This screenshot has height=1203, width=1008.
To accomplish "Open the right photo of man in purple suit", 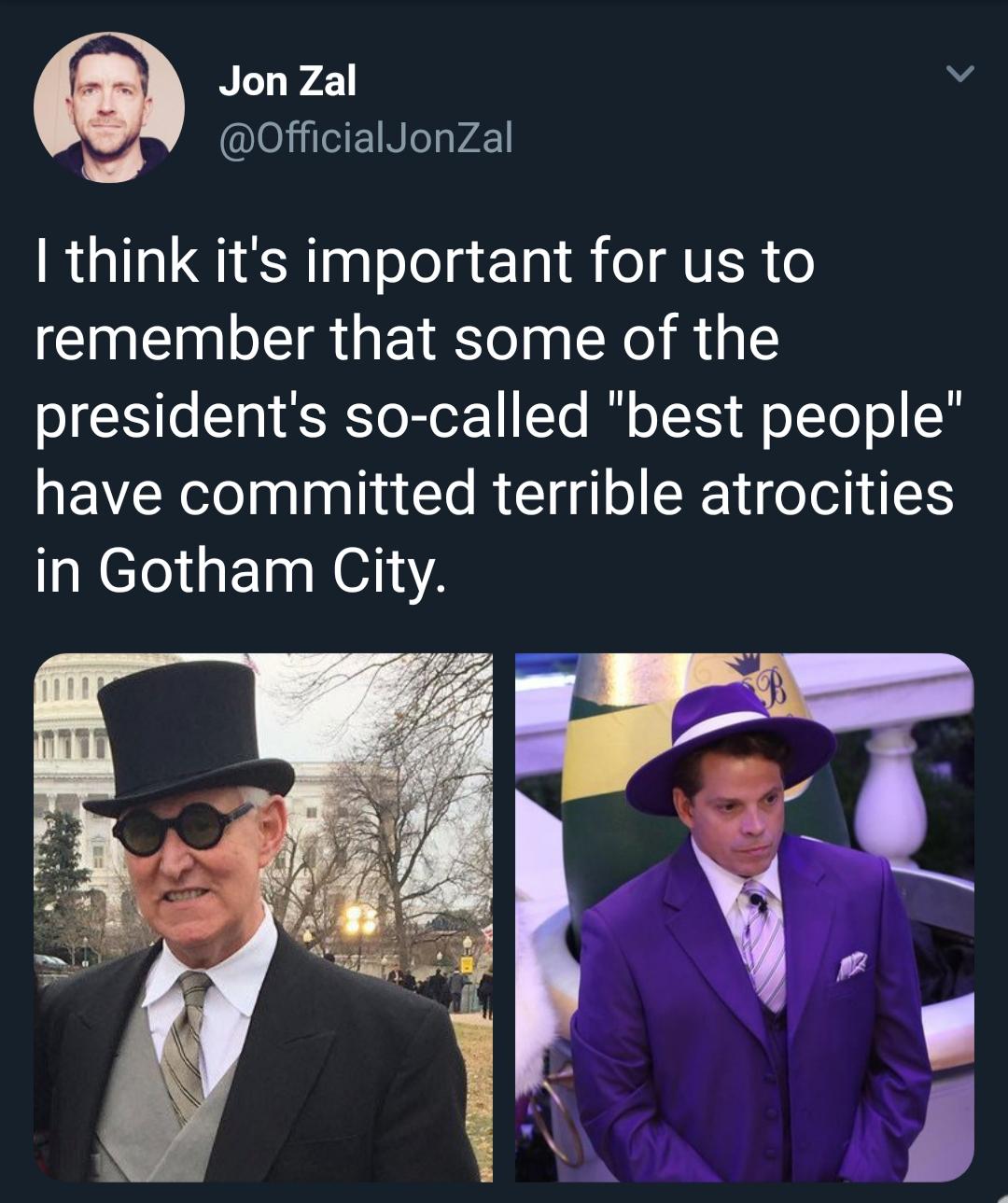I will (744, 916).
